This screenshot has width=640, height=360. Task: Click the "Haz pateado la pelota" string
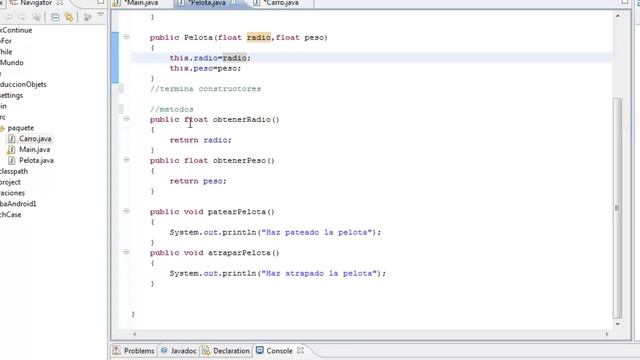coord(317,233)
